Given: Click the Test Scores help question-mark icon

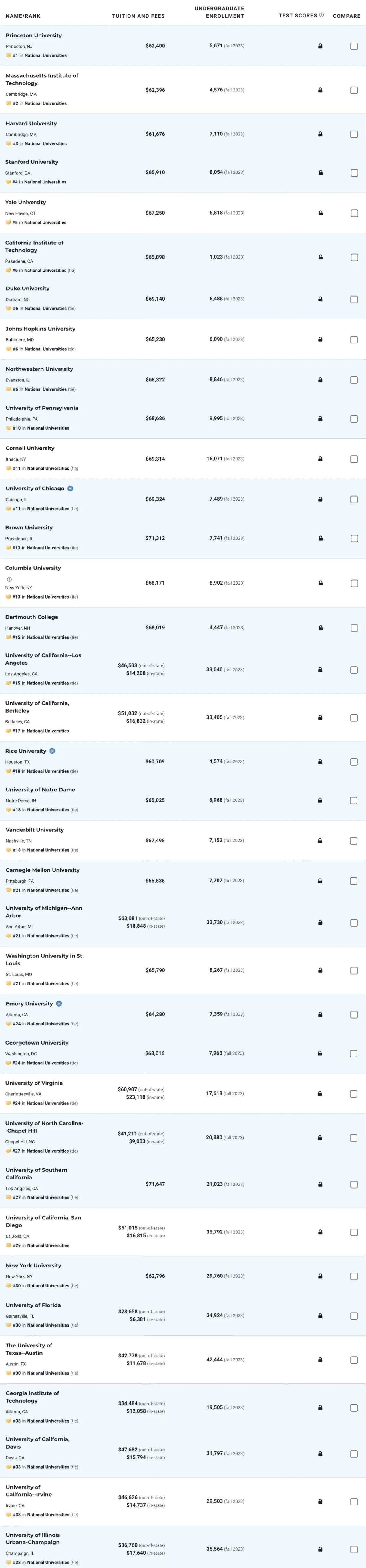Looking at the screenshot, I should 322,15.
